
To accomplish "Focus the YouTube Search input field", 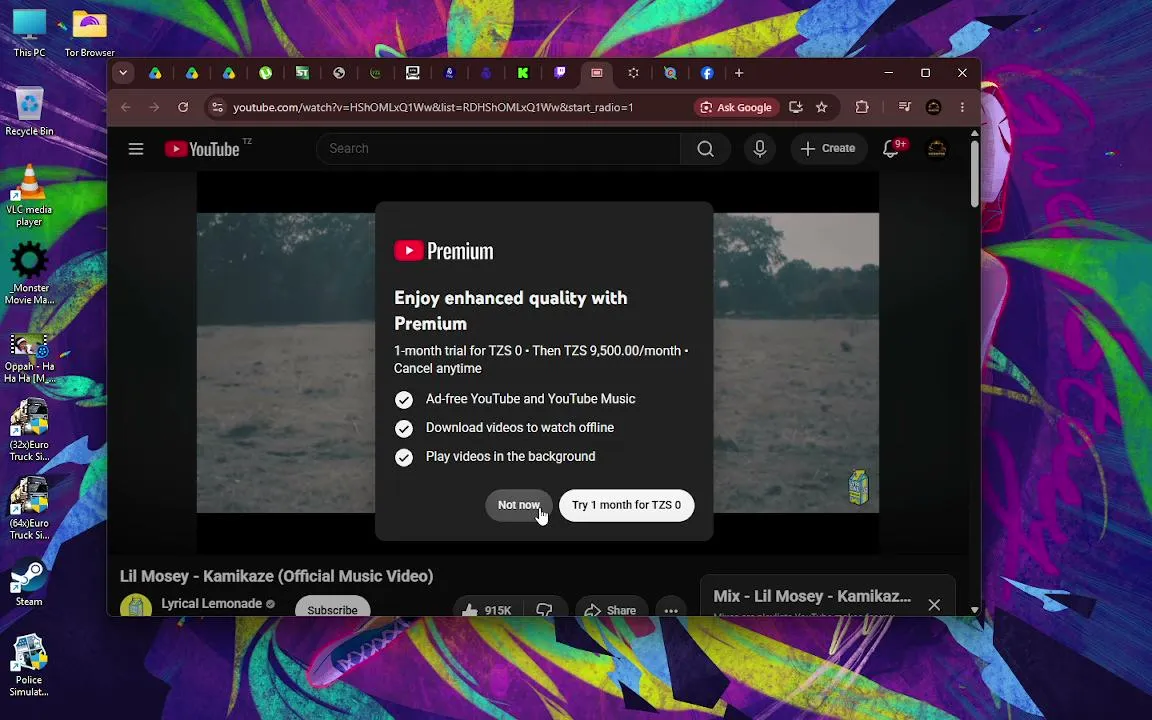I will [x=498, y=149].
